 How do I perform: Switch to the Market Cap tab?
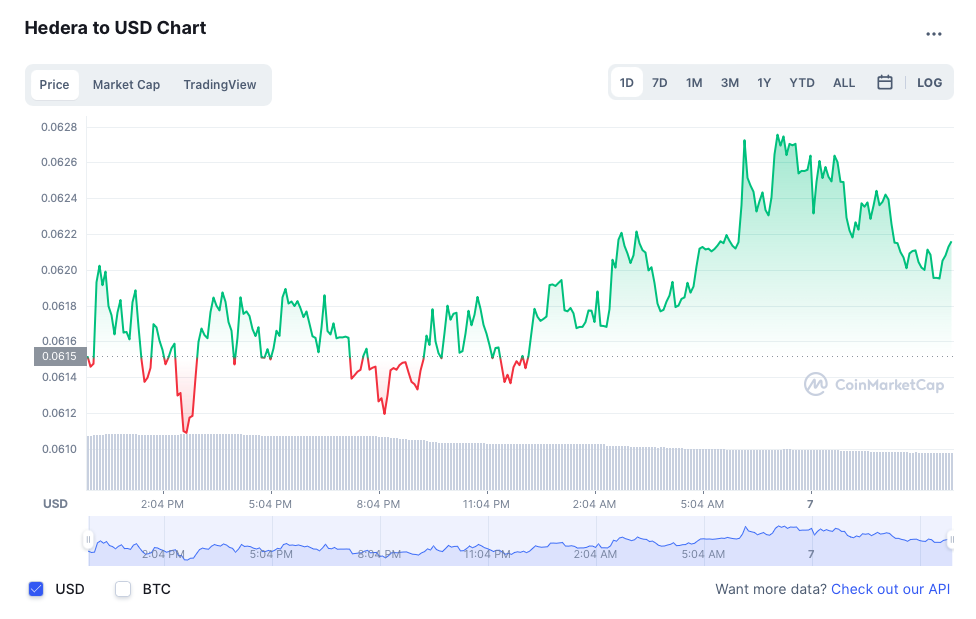126,85
